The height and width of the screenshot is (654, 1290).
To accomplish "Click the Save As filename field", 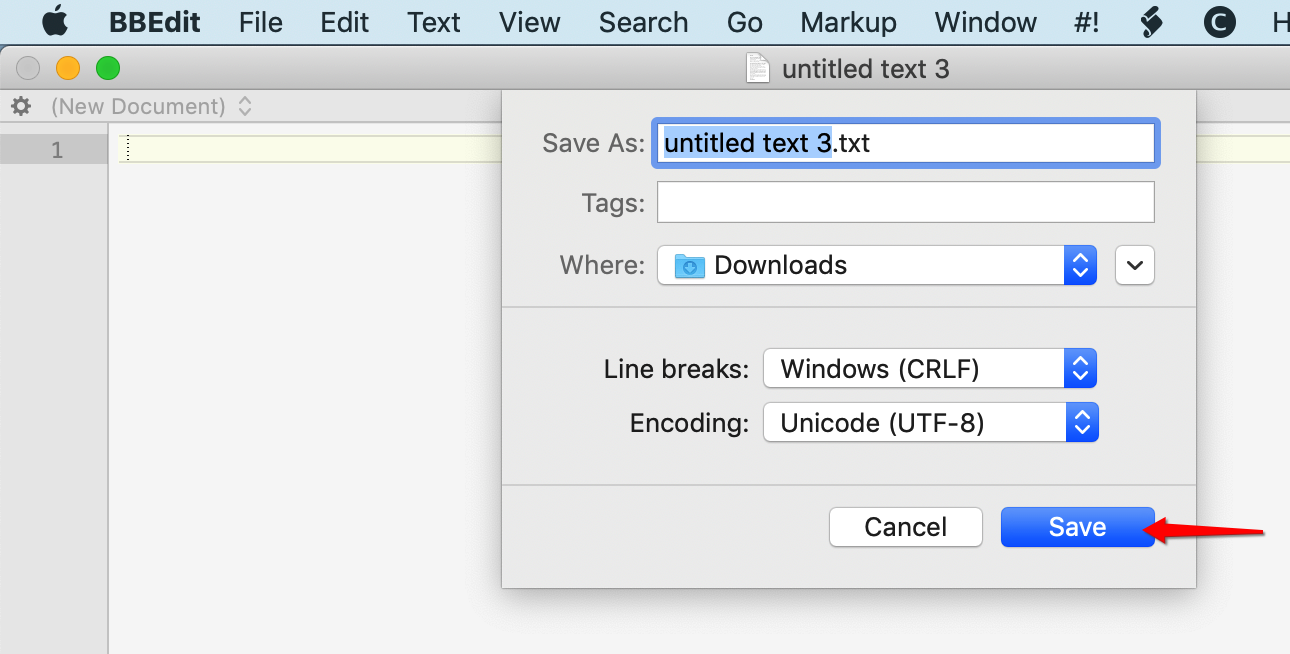I will [x=905, y=143].
